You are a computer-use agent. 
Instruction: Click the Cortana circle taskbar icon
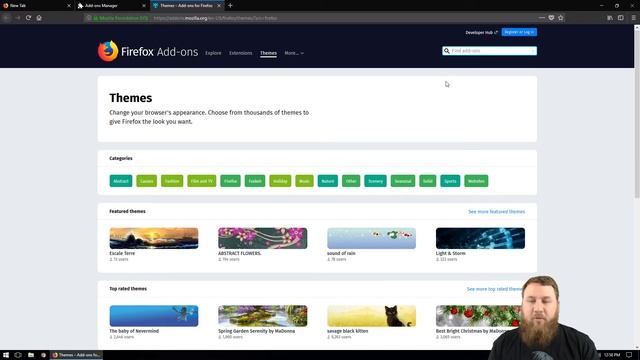[x=18, y=355]
